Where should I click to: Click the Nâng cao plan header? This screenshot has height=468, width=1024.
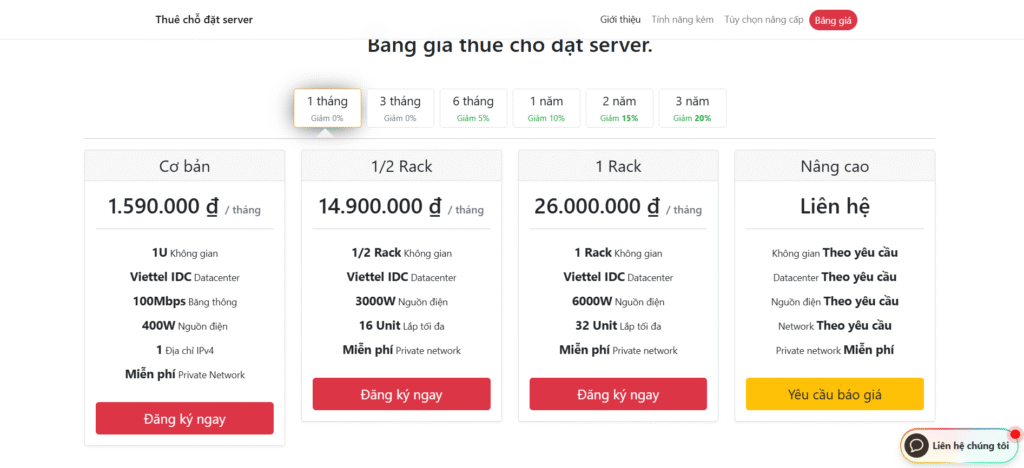pyautogui.click(x=834, y=166)
